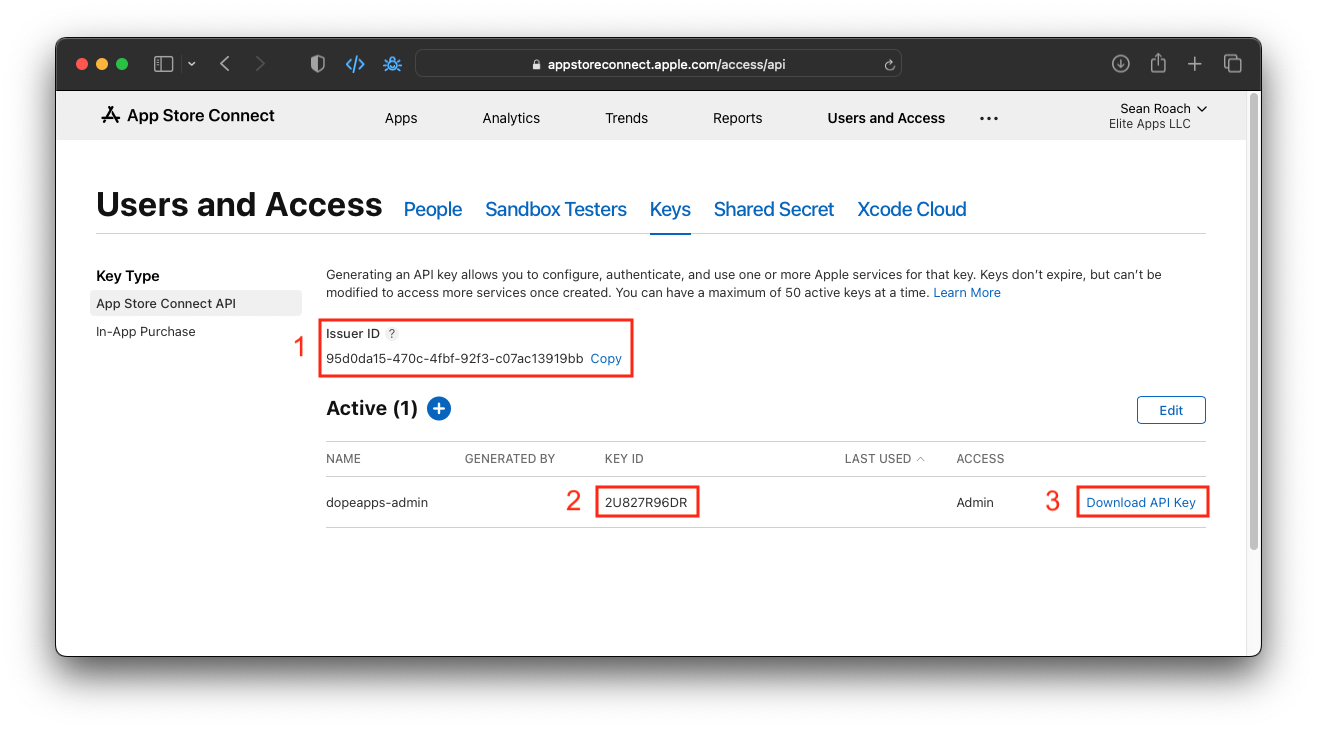Go back with the back arrow
1317x730 pixels.
coord(225,64)
